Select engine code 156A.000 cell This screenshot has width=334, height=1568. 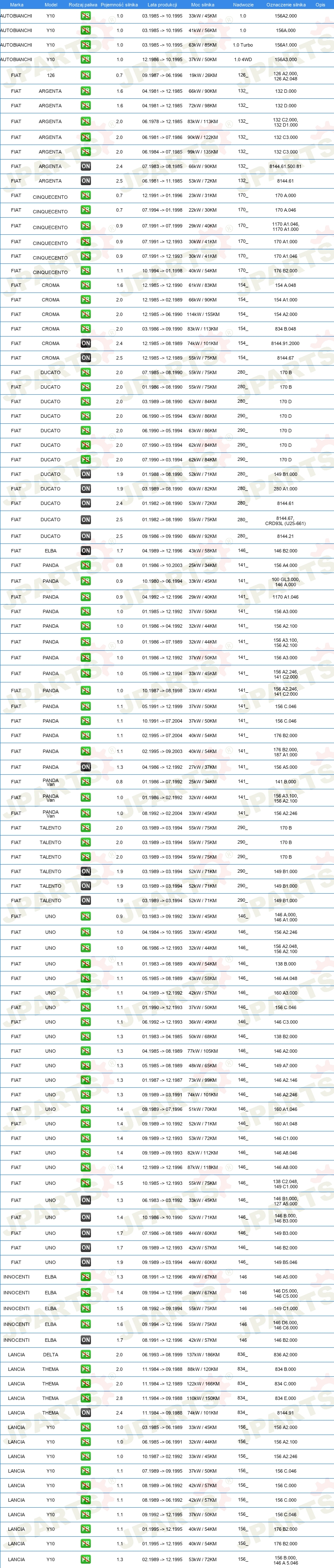pos(285,30)
